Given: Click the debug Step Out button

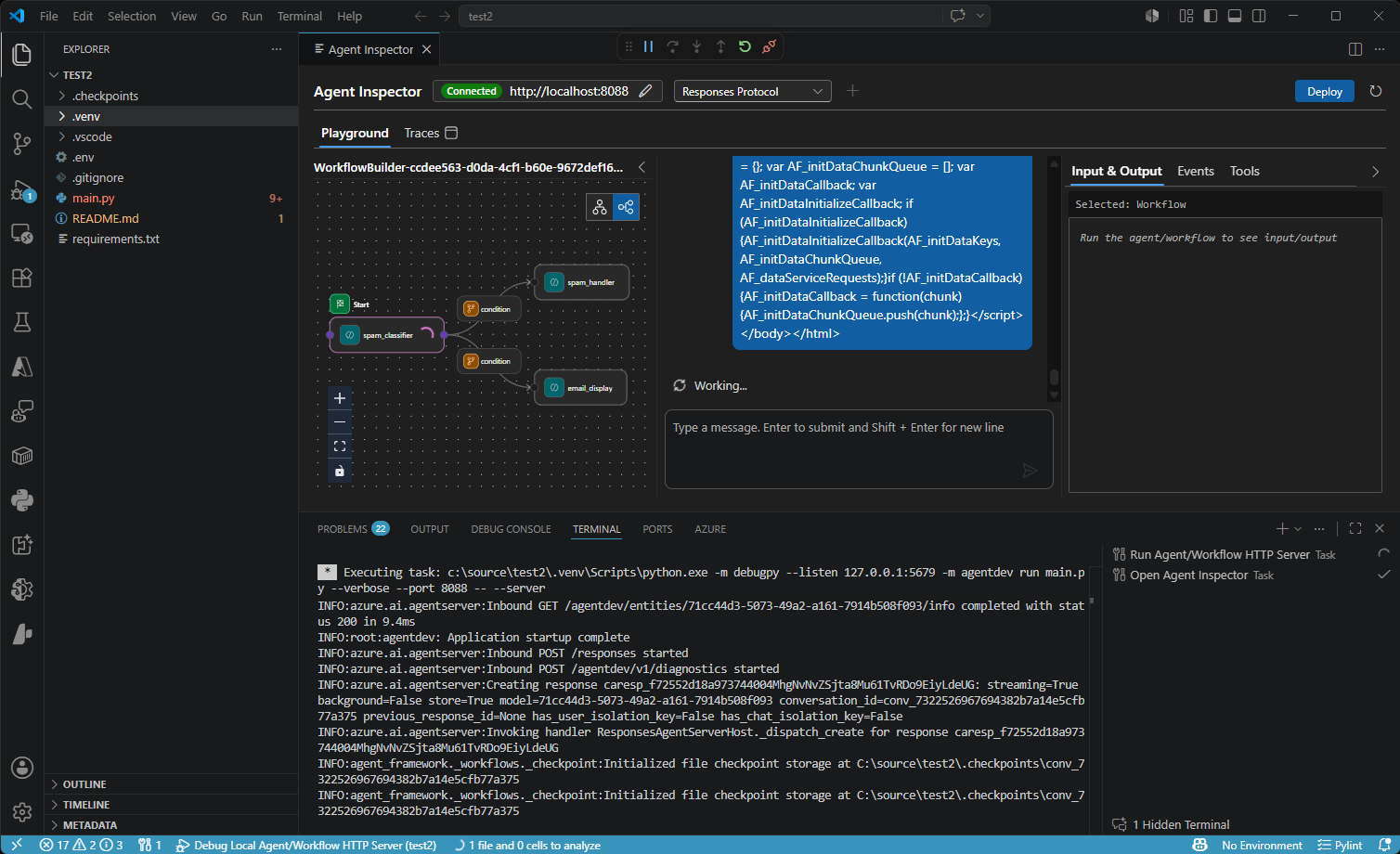Looking at the screenshot, I should click(x=721, y=46).
